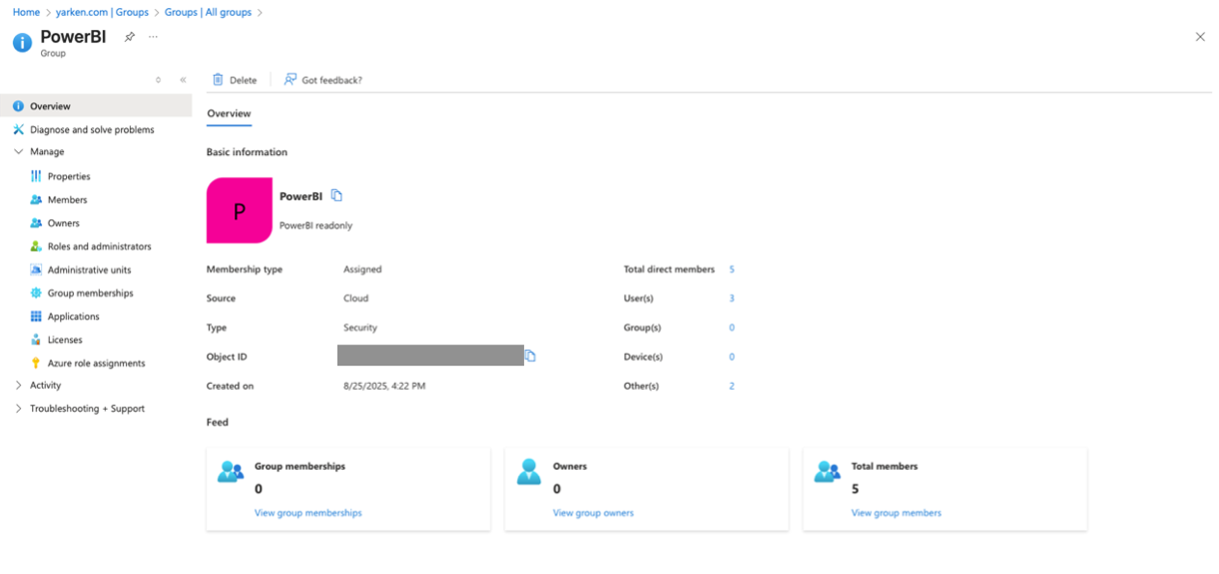Click the Overview info icon in sidebar
Screen dimensions: 1219x574
[x=18, y=106]
